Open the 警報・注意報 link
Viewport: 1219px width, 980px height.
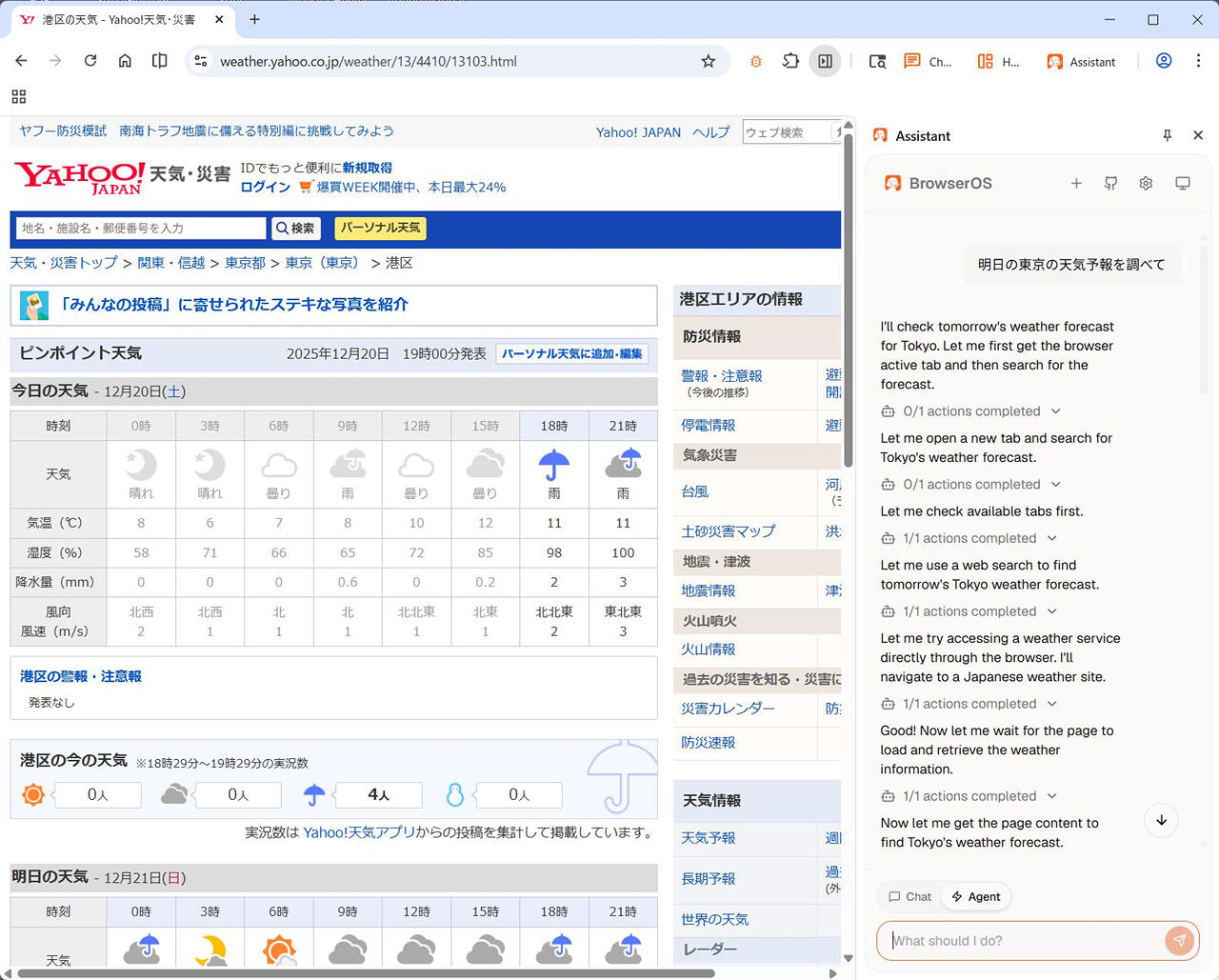coord(721,375)
